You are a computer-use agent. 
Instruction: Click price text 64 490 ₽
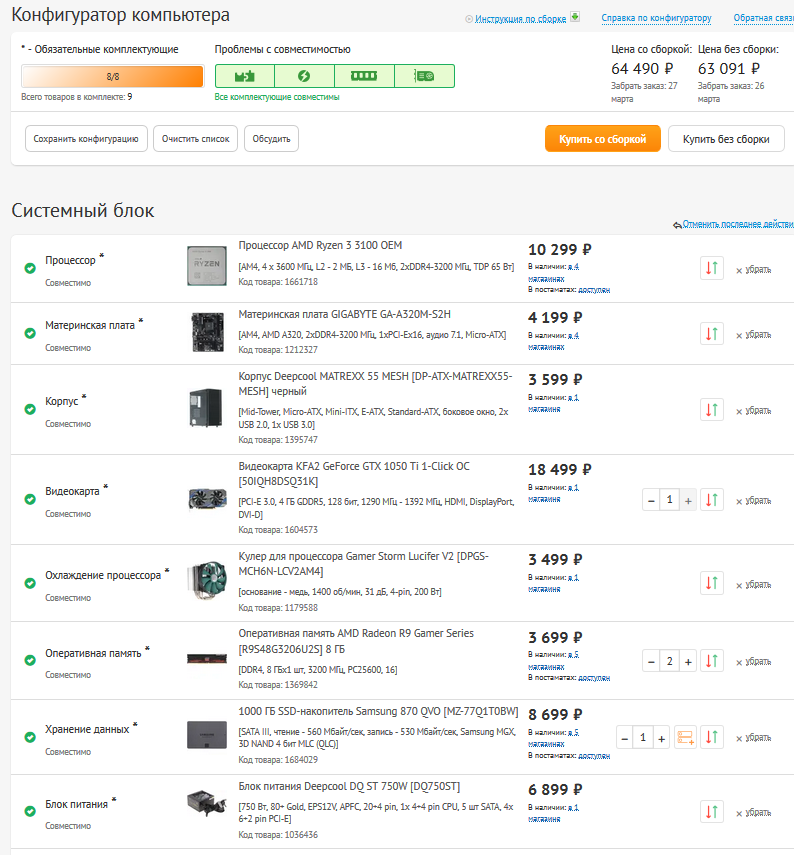(642, 69)
